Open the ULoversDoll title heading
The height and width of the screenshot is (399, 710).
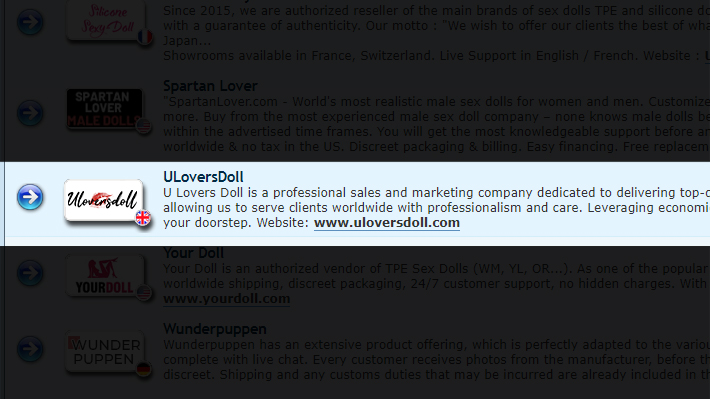pyautogui.click(x=203, y=177)
